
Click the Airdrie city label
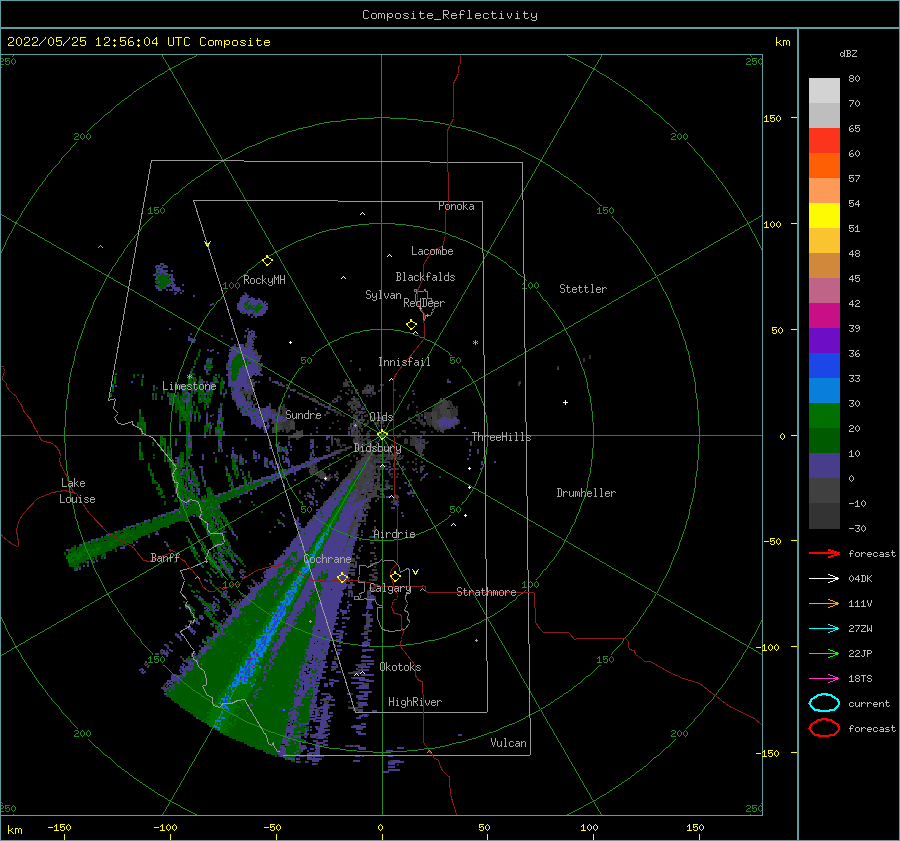point(394,534)
